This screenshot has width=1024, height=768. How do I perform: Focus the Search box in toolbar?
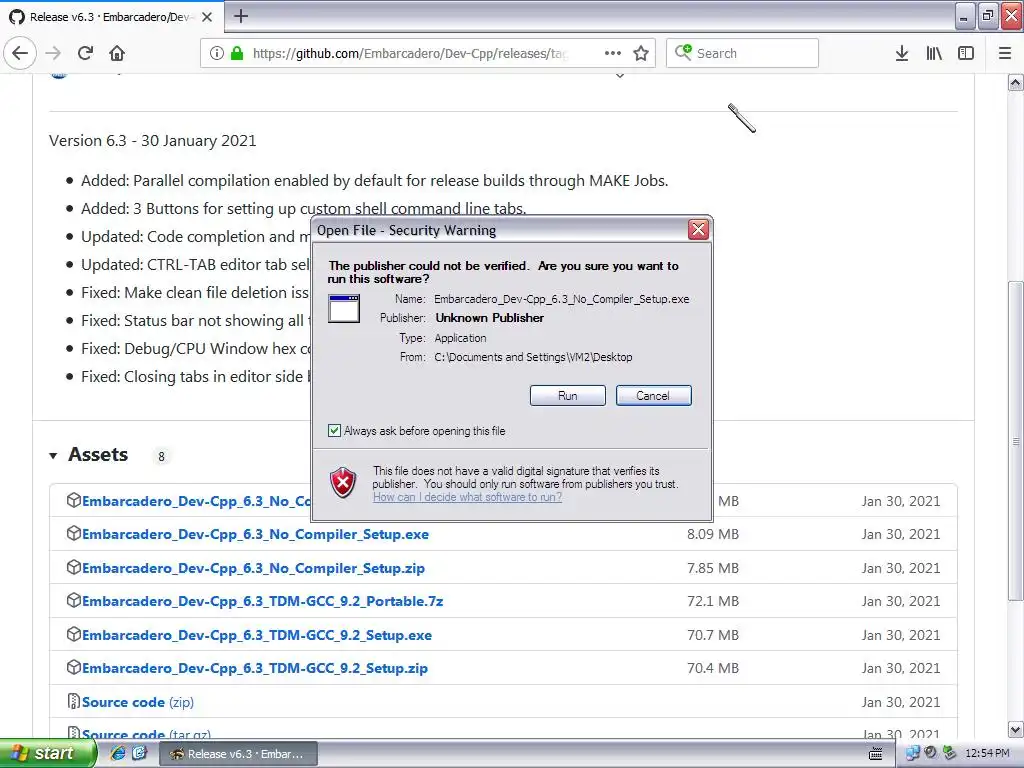(742, 53)
